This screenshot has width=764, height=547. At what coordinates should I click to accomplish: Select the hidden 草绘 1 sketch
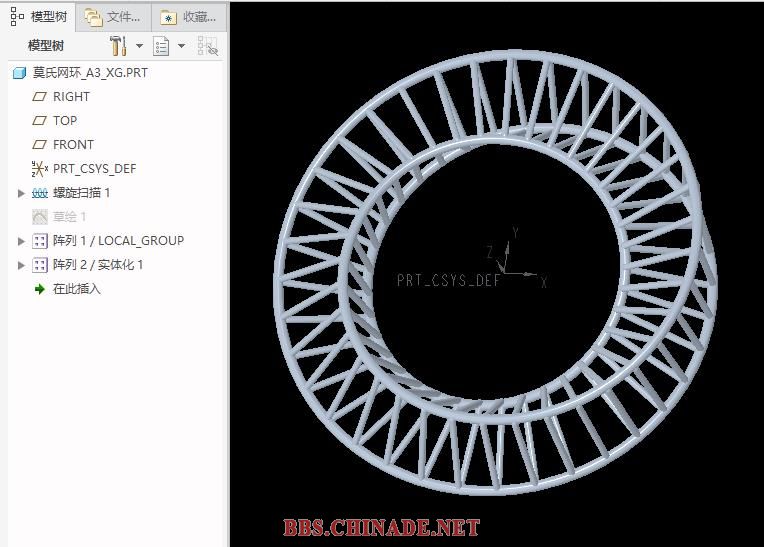pos(69,217)
